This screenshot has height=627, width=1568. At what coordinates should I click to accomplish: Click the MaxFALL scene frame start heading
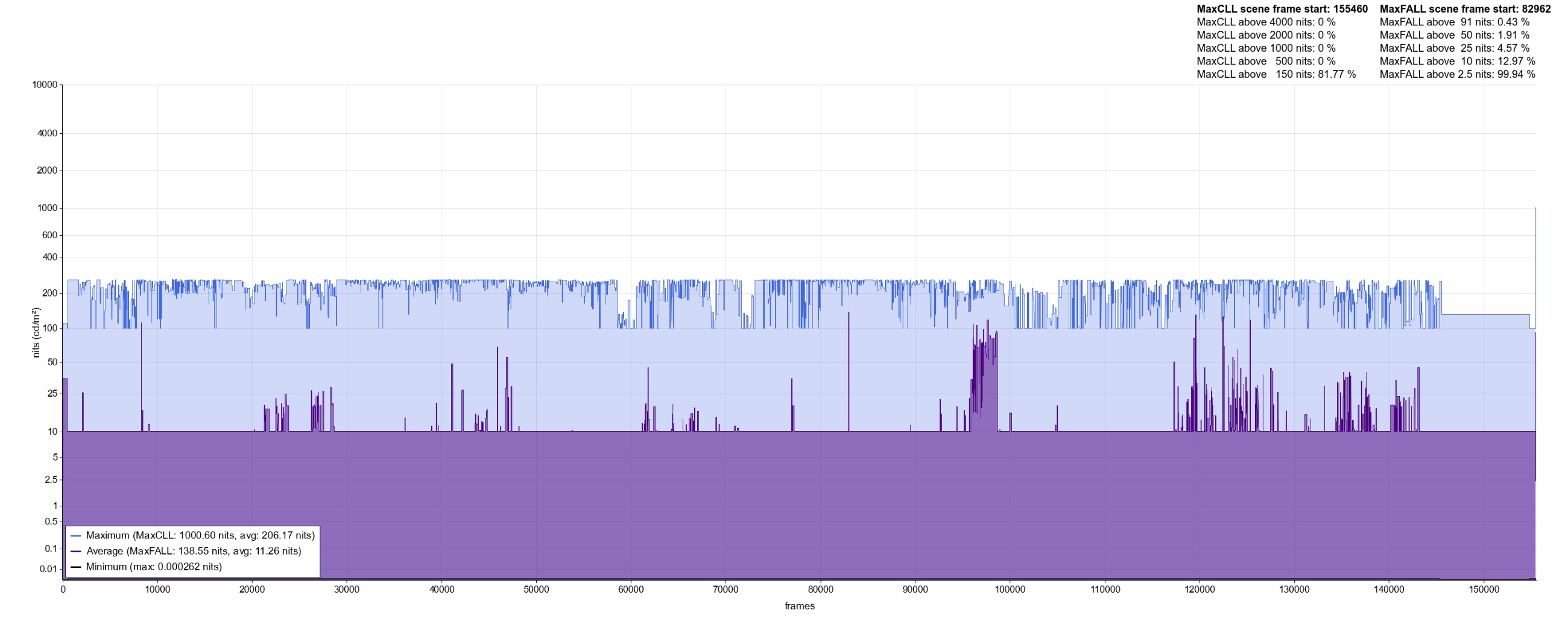coord(1465,9)
